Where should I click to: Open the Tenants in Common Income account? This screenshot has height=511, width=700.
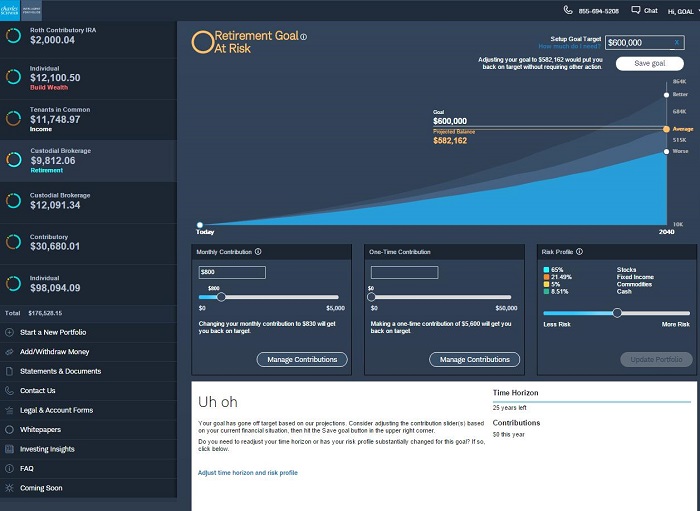pos(88,118)
